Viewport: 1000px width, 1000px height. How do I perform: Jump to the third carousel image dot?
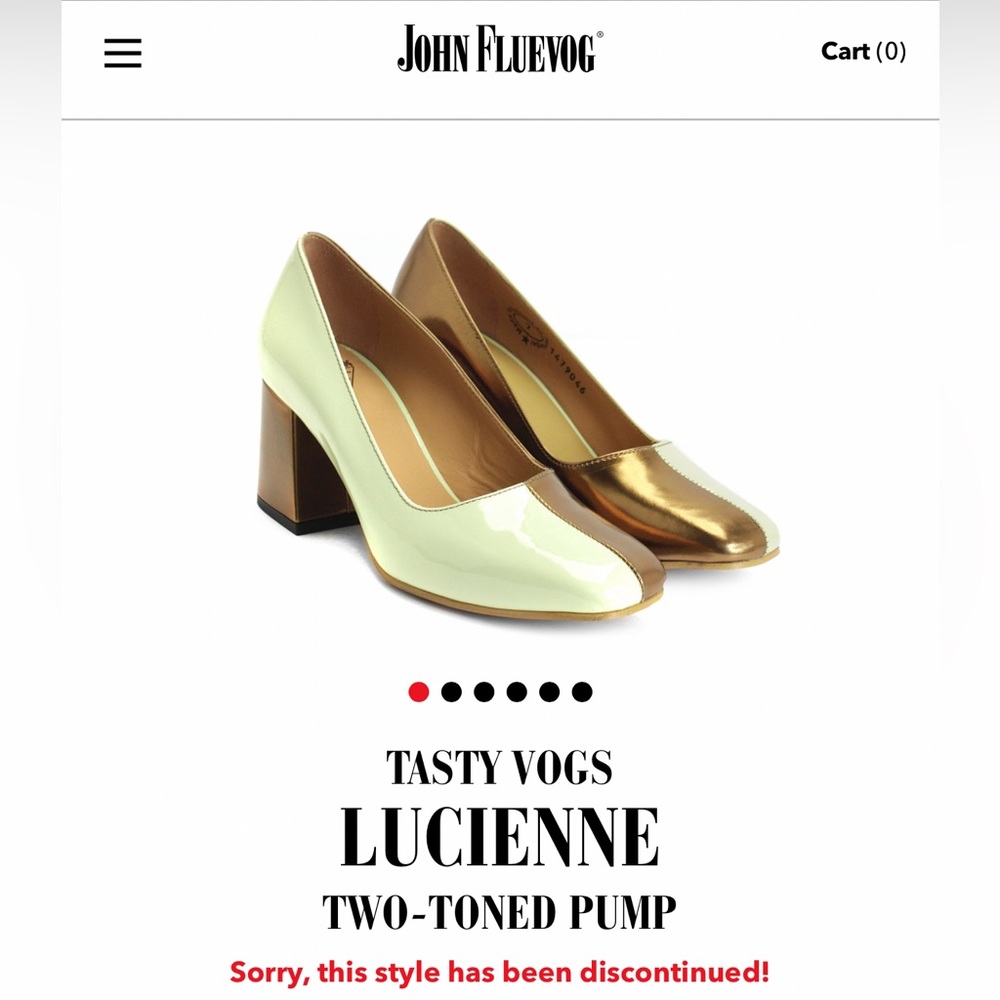pos(484,691)
